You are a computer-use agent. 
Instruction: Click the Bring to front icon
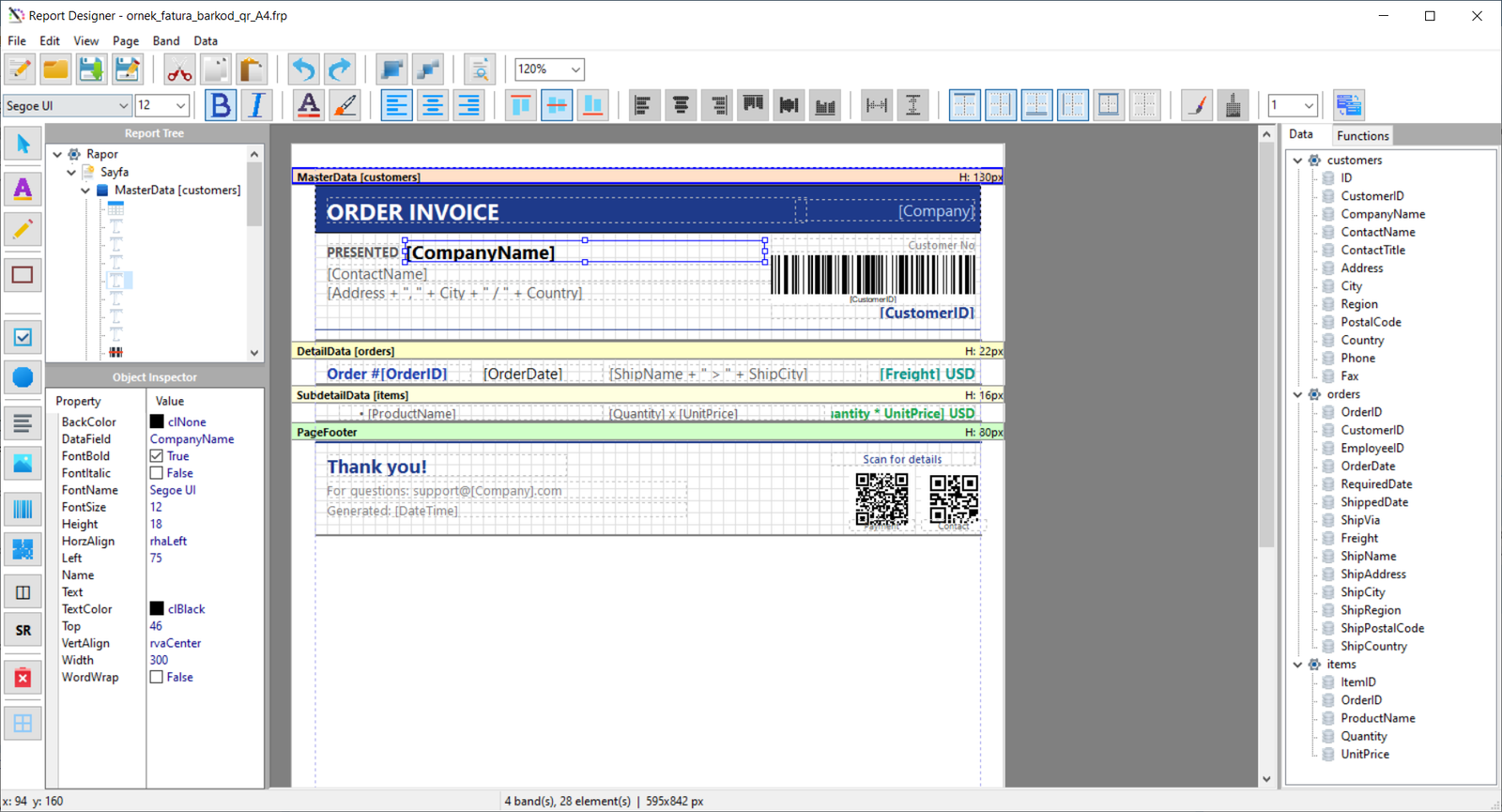[x=391, y=69]
